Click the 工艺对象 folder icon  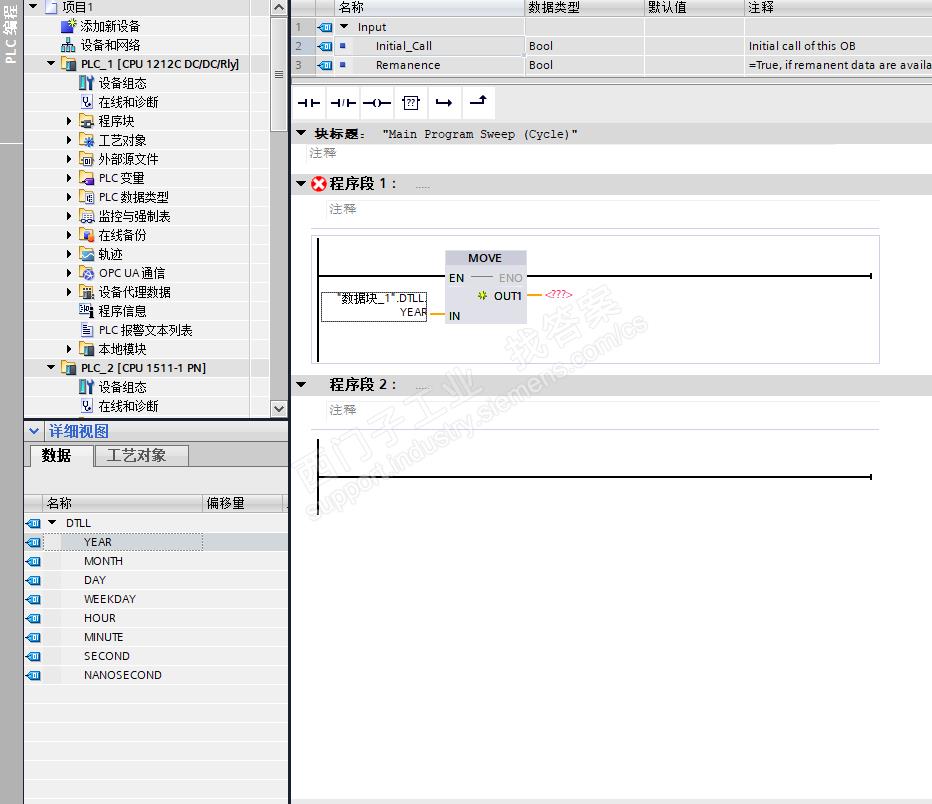87,140
